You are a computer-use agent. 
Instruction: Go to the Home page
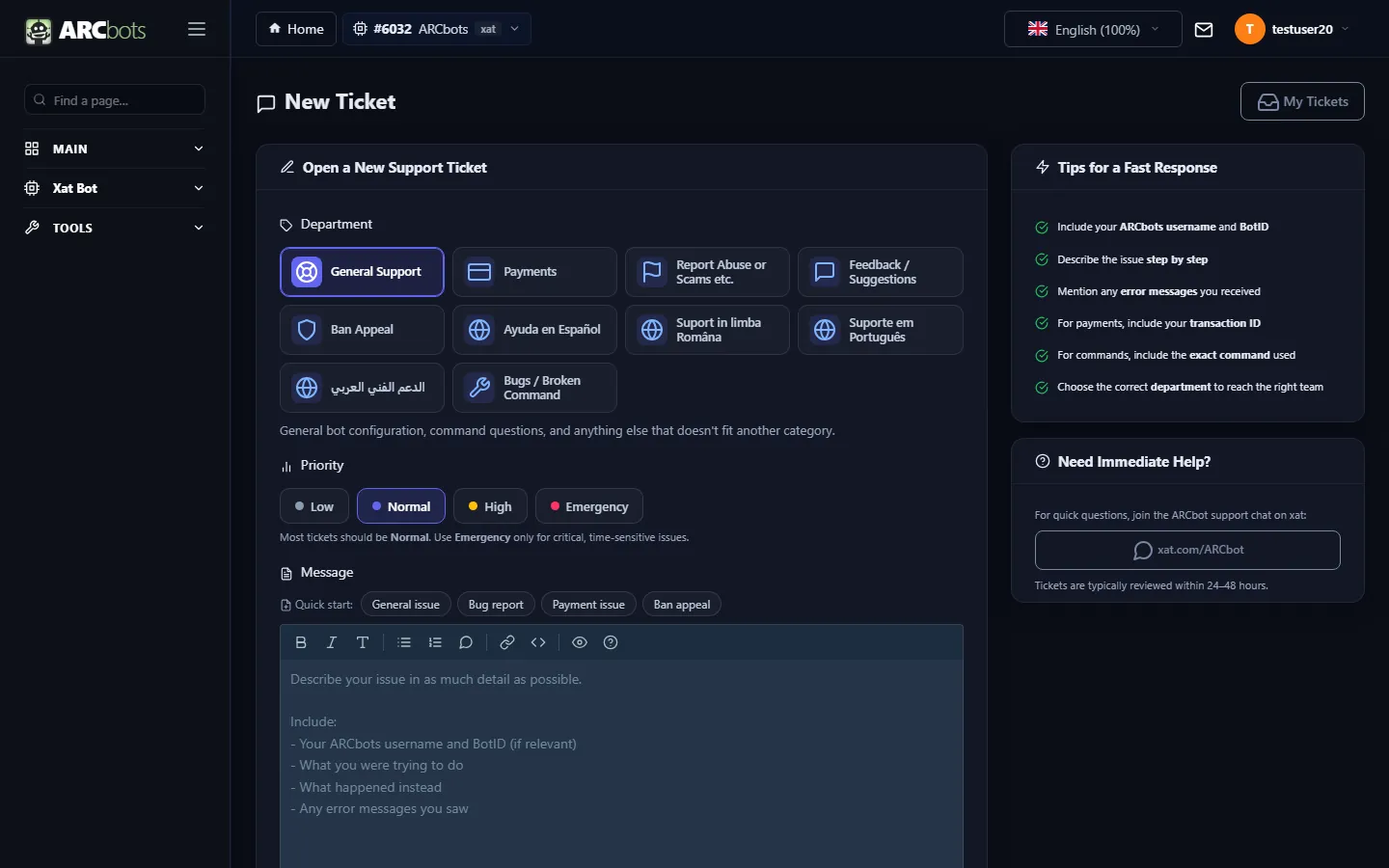click(x=296, y=29)
